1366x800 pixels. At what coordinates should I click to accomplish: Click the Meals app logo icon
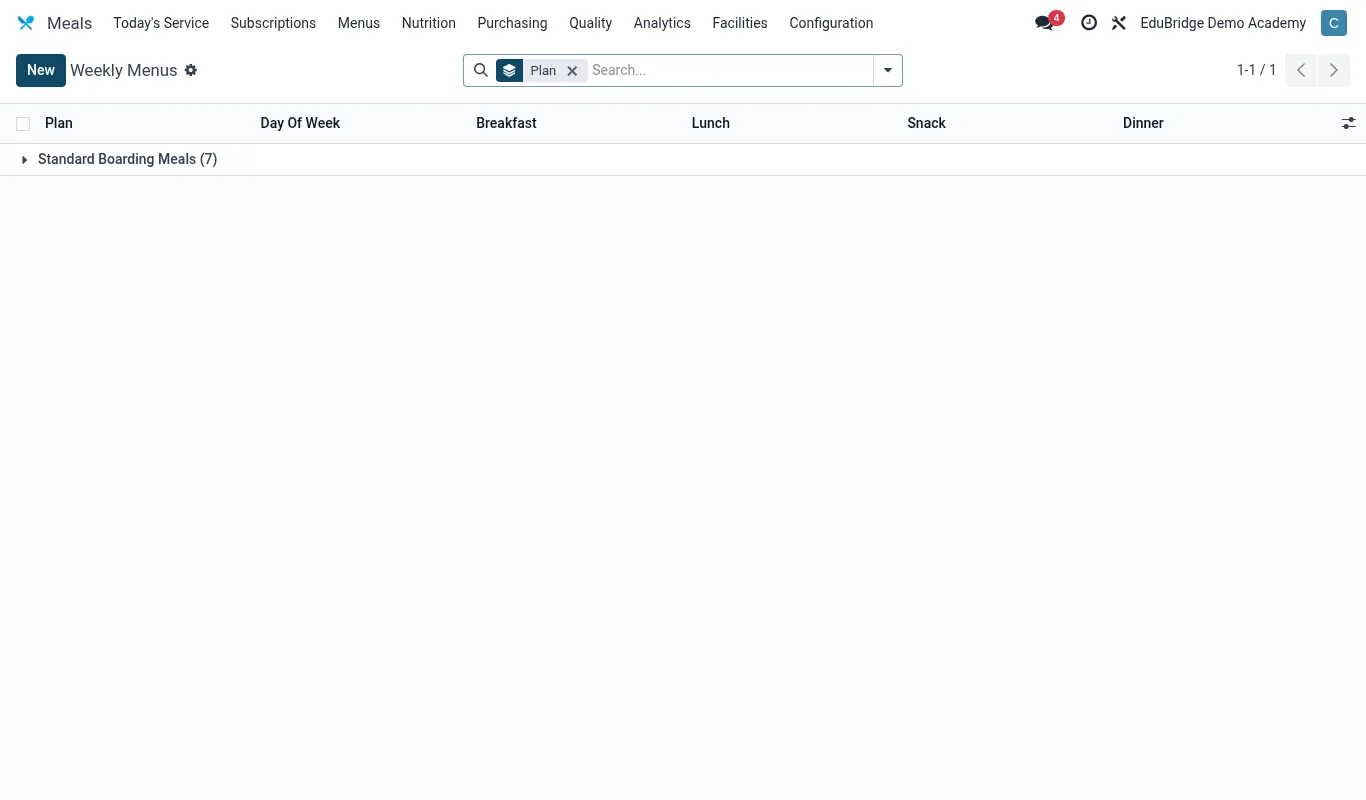[x=26, y=23]
